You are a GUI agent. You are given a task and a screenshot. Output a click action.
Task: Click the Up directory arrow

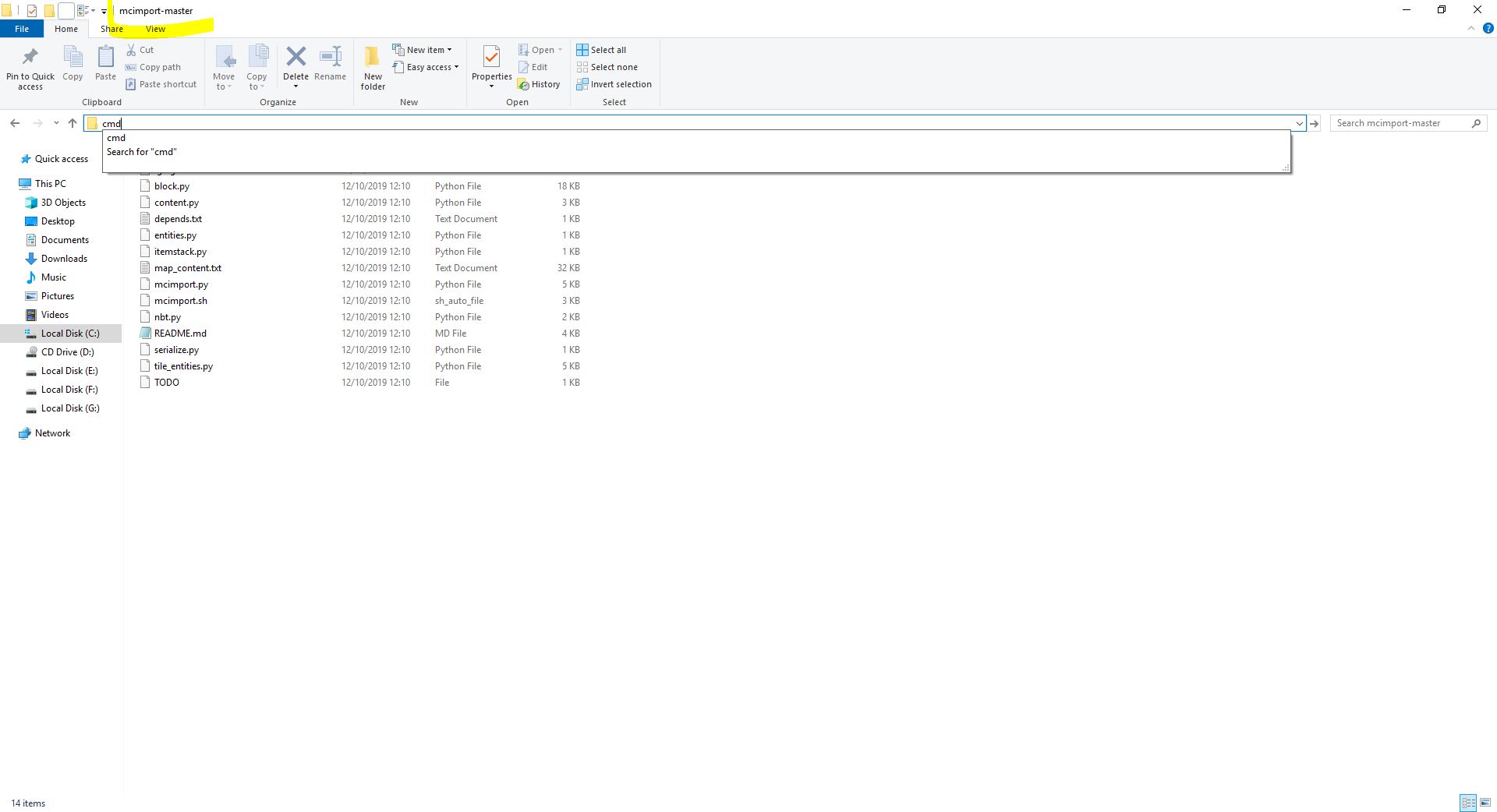[73, 123]
